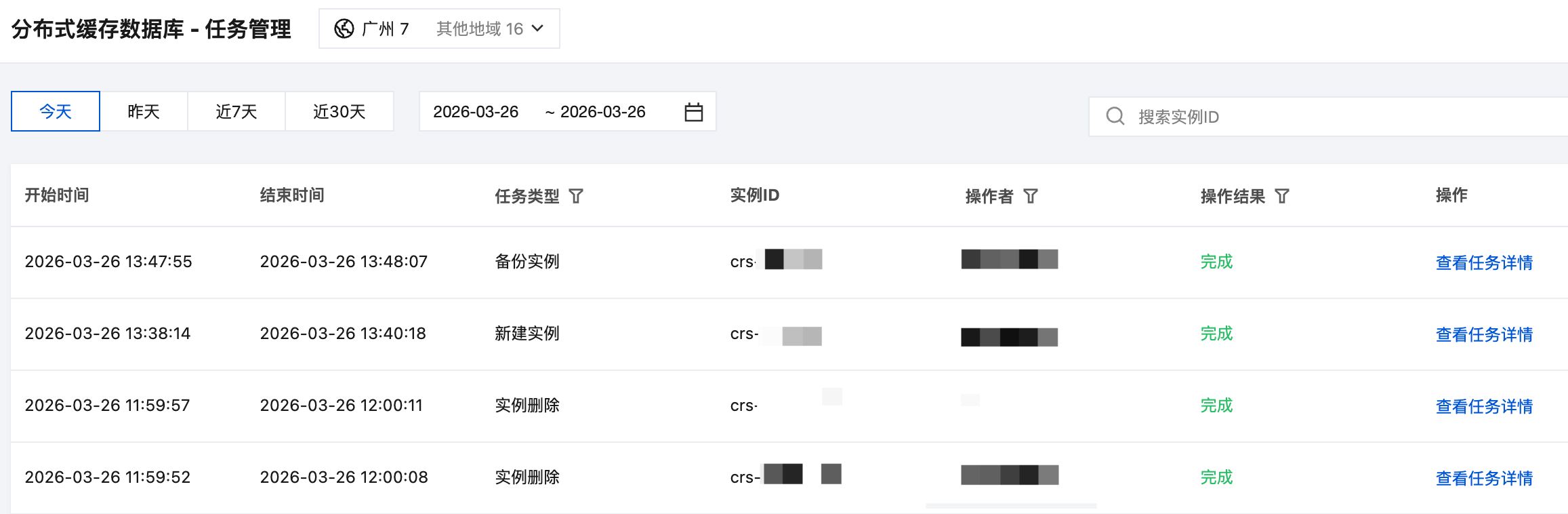Switch to the 昨天 tab
The height and width of the screenshot is (514, 1568).
(x=144, y=111)
